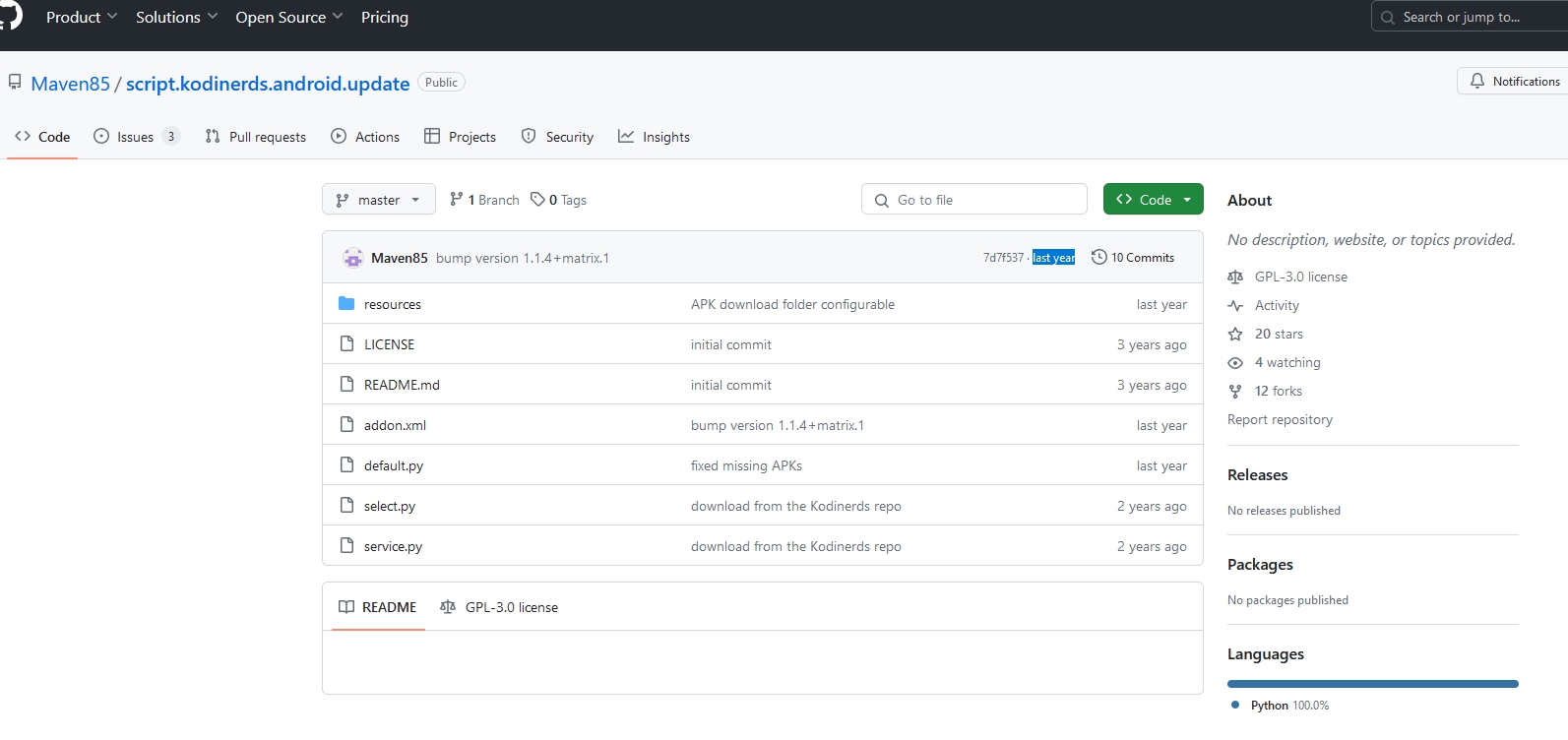Click the LICENSE file icon

pyautogui.click(x=346, y=343)
